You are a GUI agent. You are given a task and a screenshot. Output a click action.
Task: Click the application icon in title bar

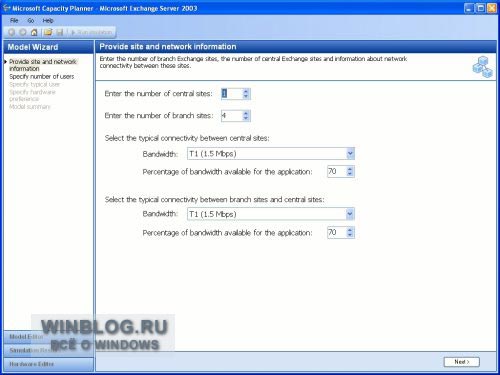coord(6,8)
